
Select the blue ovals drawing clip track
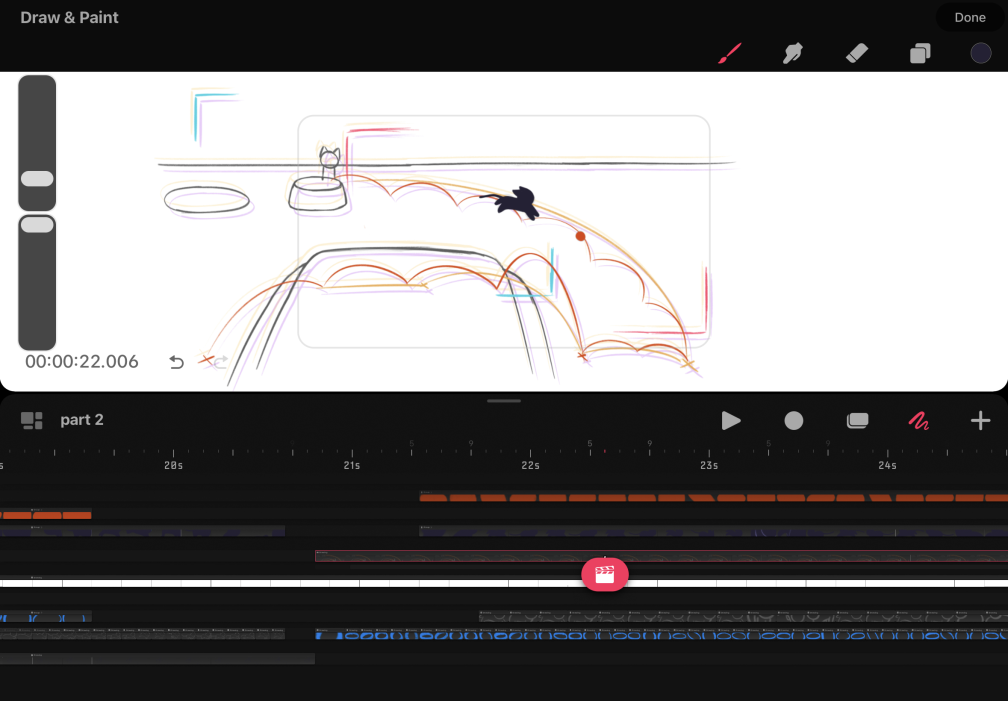point(662,635)
